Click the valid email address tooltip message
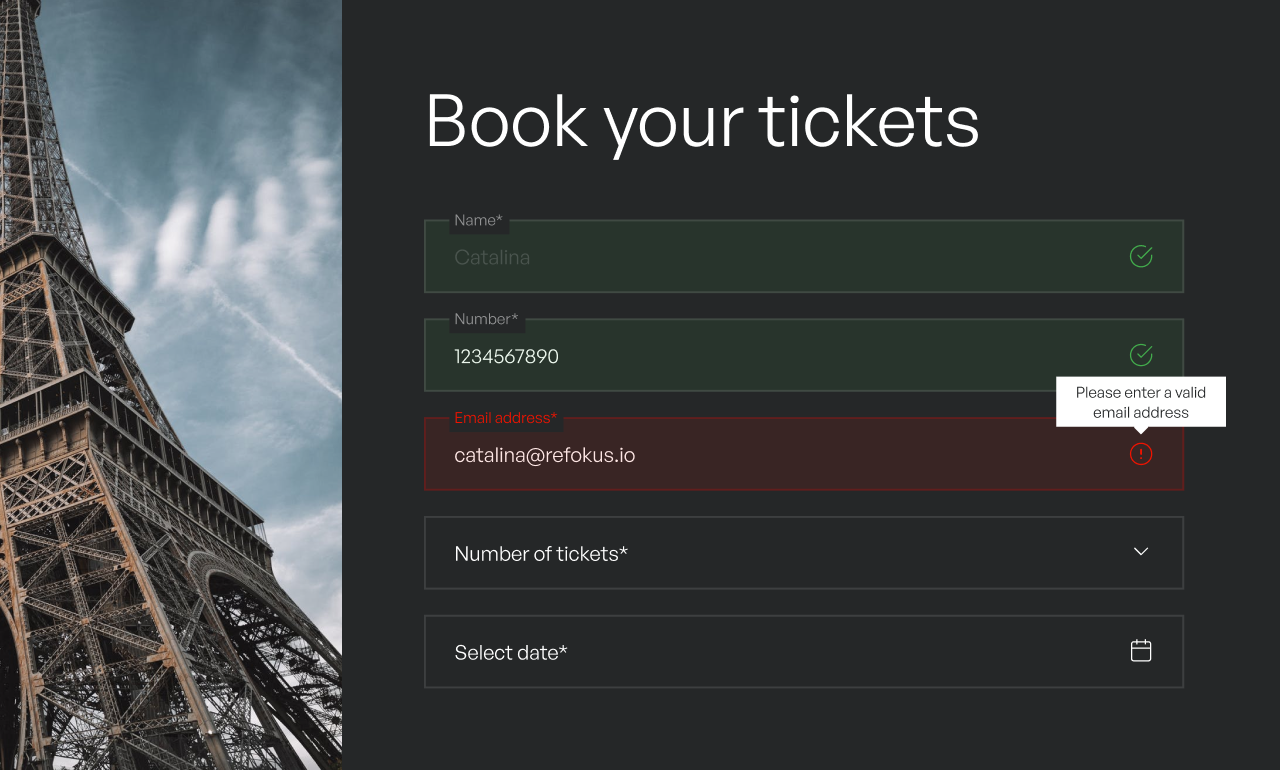Image resolution: width=1280 pixels, height=770 pixels. (x=1141, y=402)
